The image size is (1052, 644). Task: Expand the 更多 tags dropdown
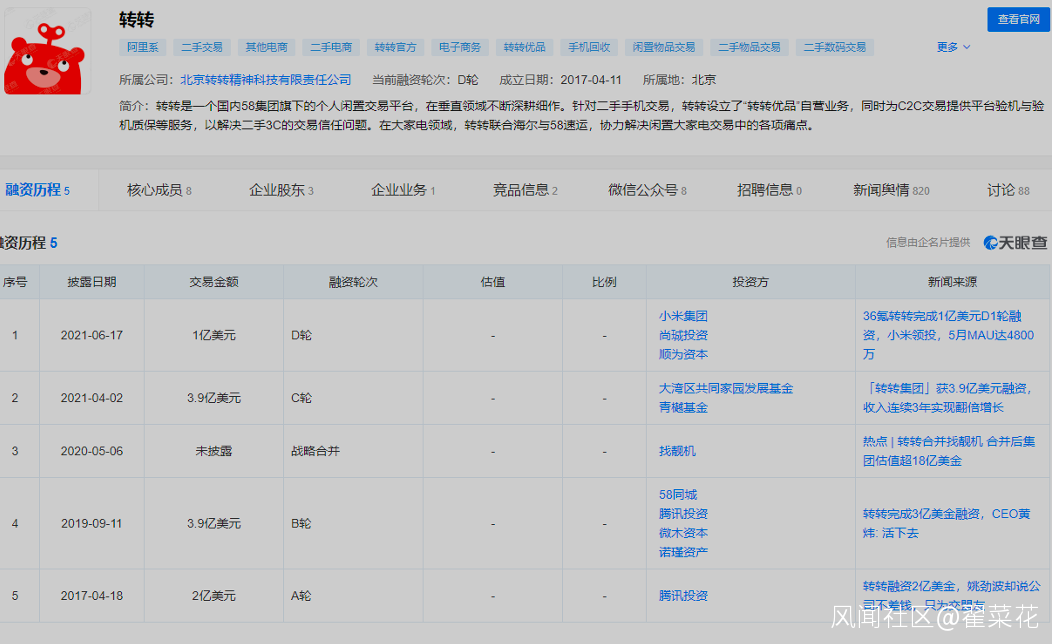[x=953, y=47]
